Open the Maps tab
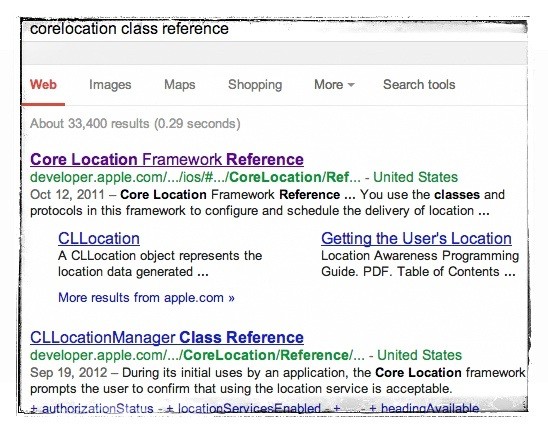This screenshot has width=548, height=433. point(180,85)
